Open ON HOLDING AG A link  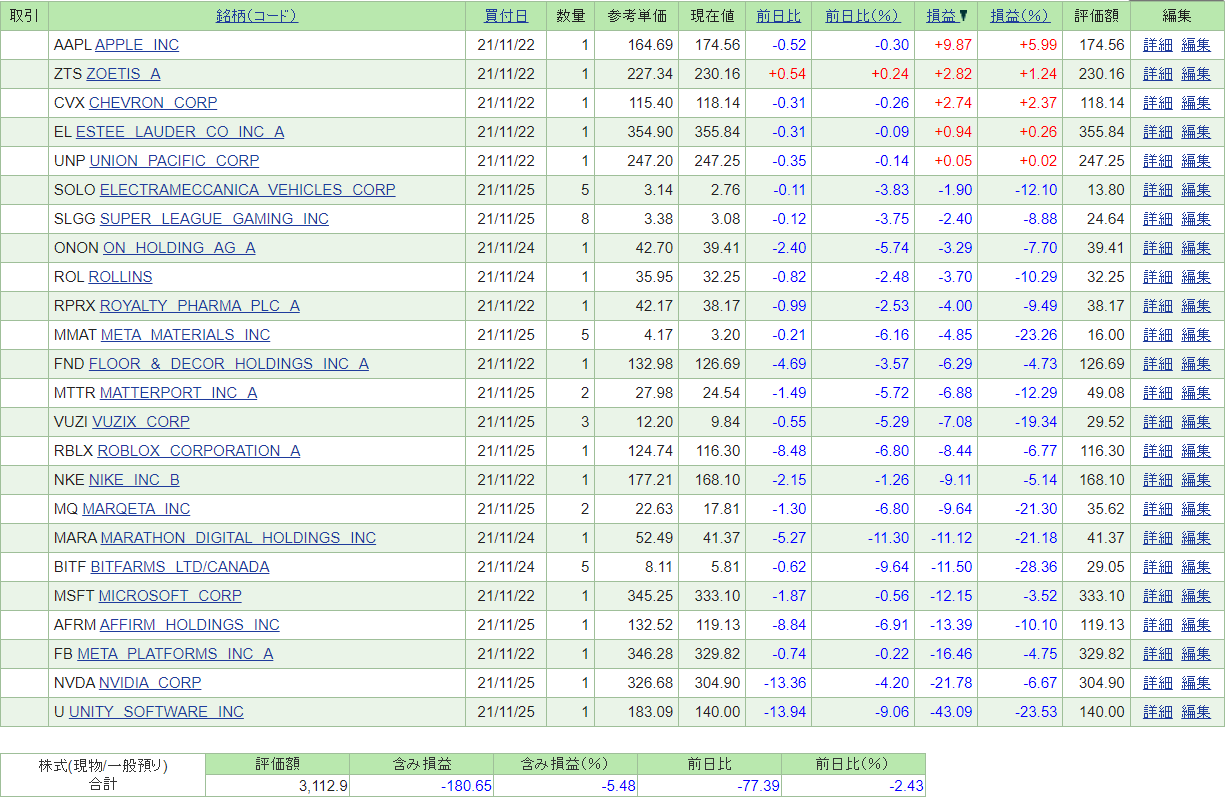[179, 248]
